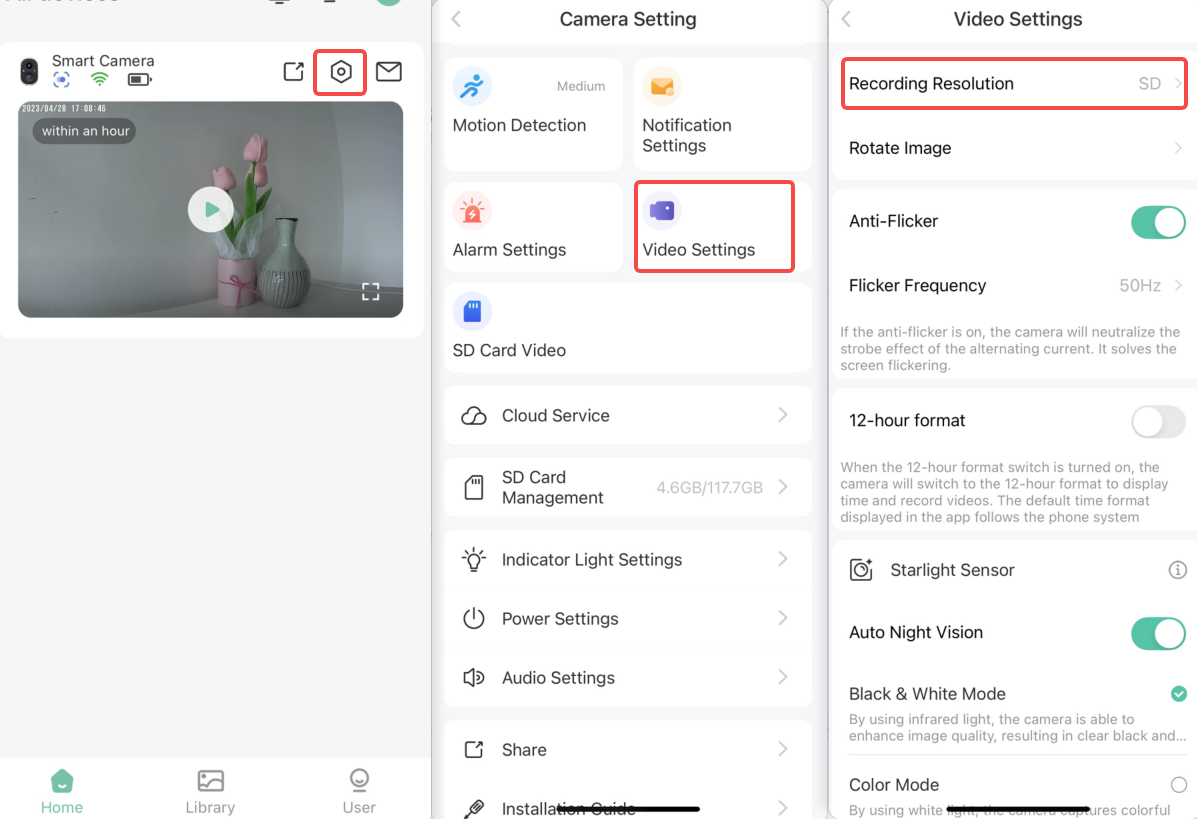Tap the motion tracking icon under Smart Camera

tap(61, 79)
